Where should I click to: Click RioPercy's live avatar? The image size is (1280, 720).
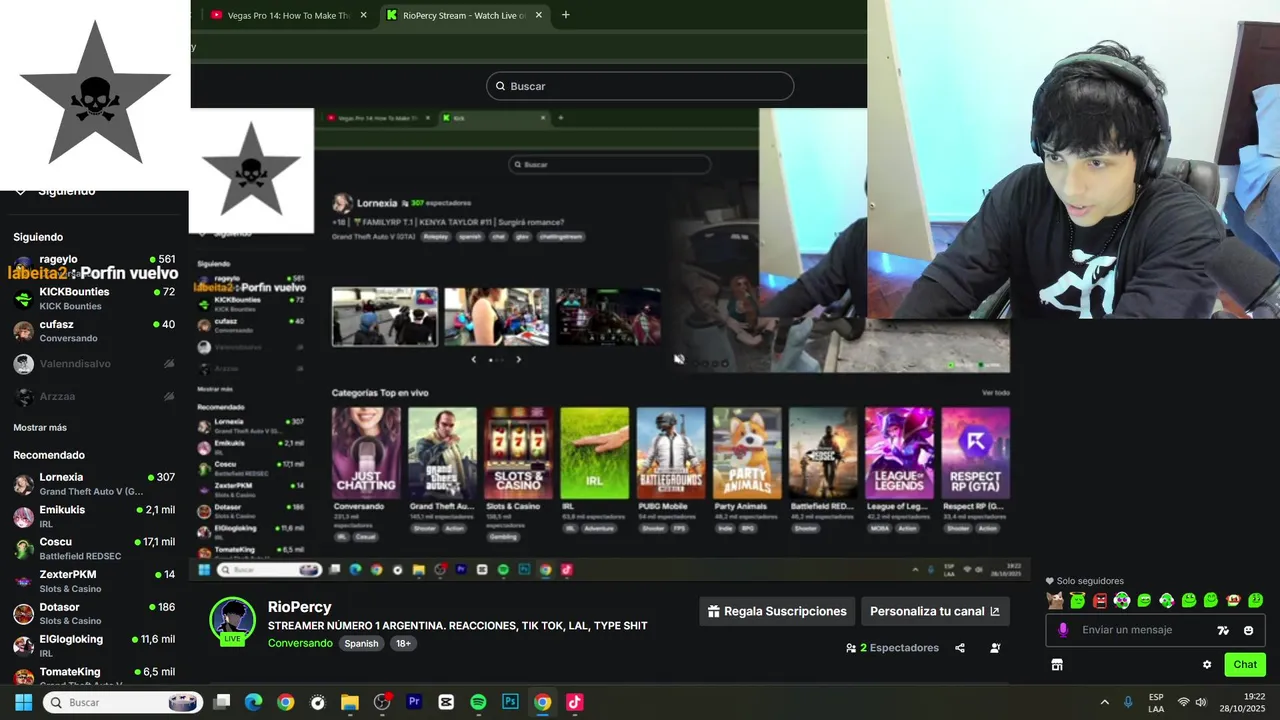point(232,620)
